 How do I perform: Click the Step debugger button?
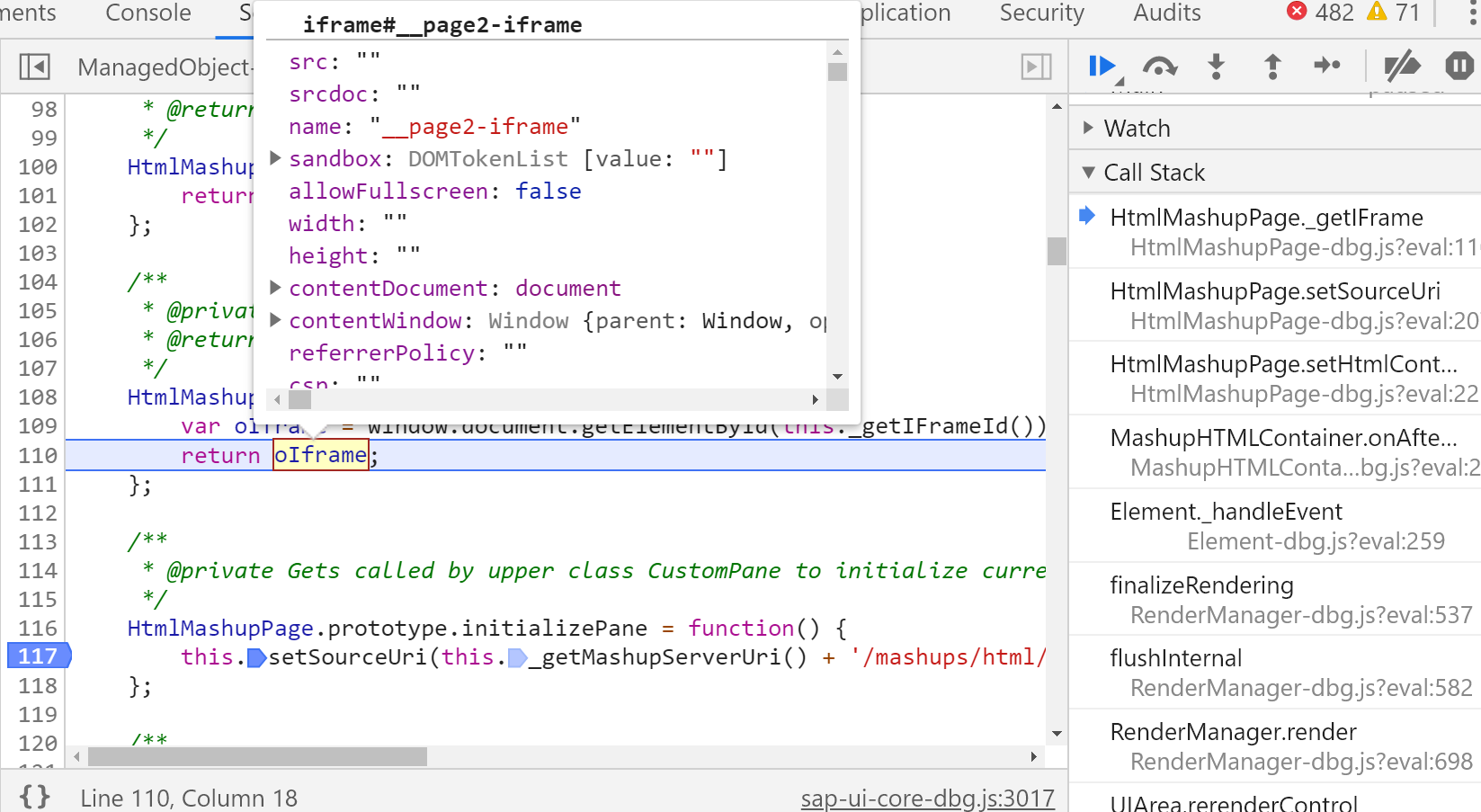click(1327, 66)
